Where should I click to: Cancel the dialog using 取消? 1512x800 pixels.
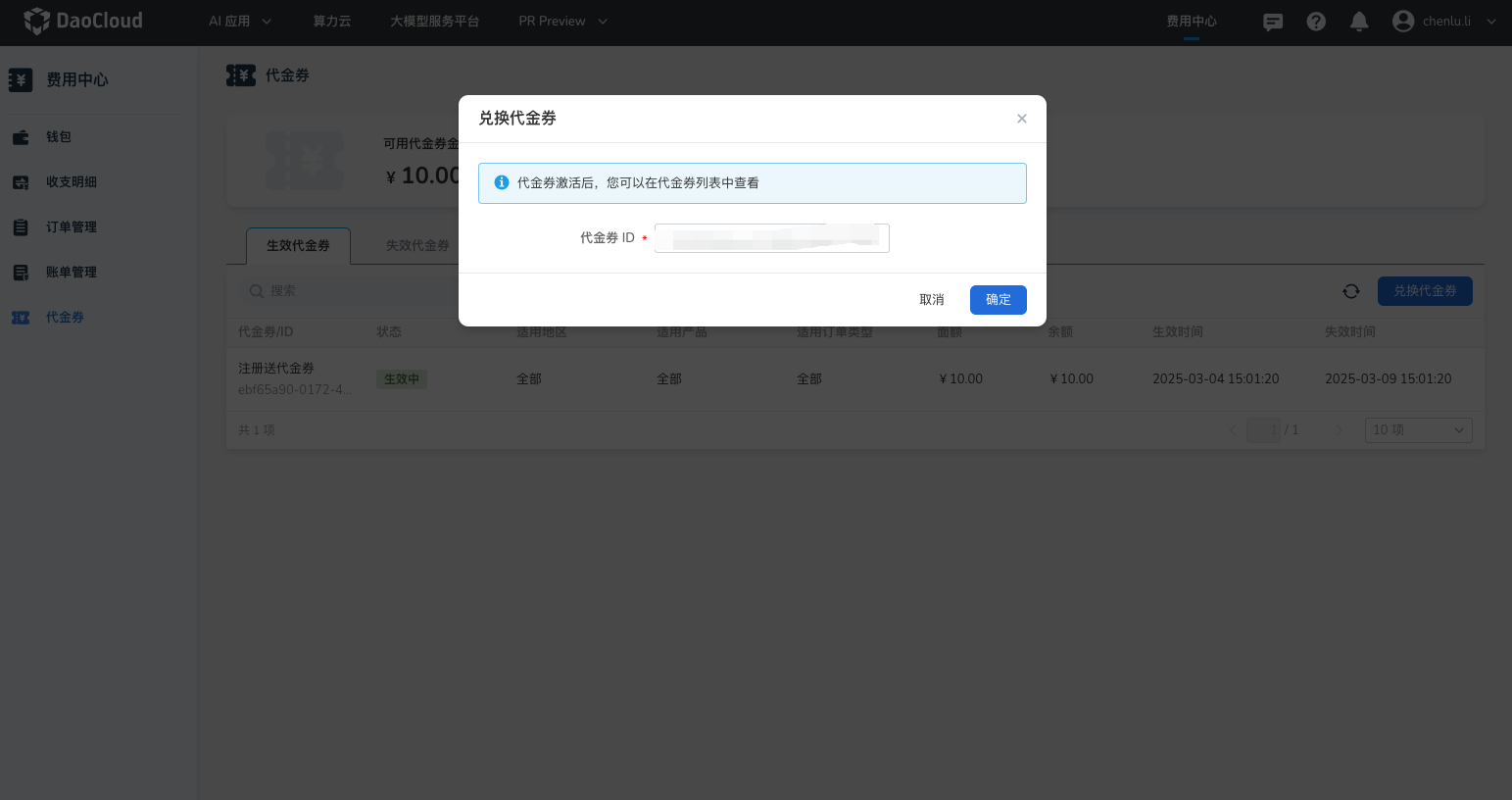pos(931,299)
